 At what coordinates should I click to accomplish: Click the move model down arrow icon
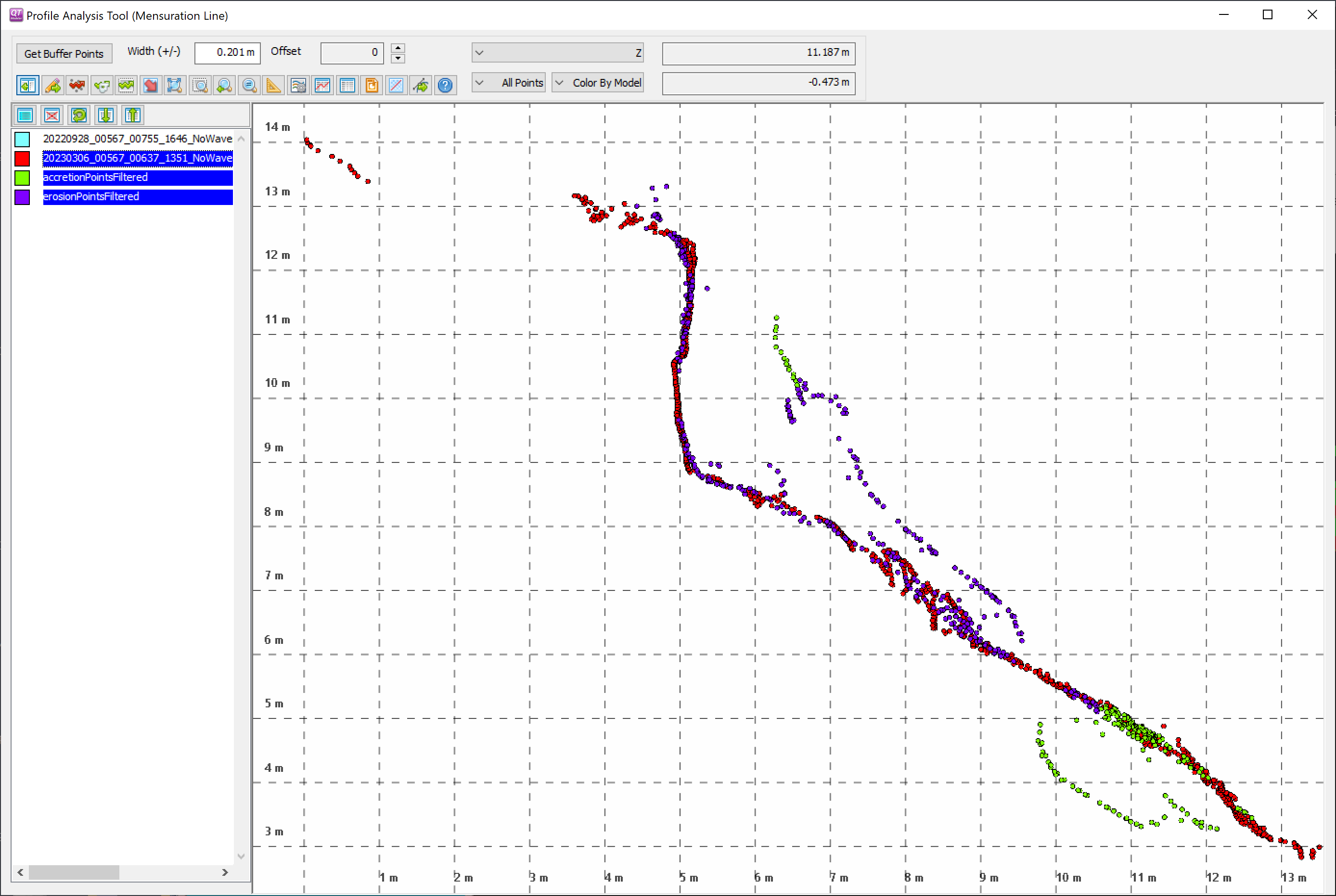click(x=106, y=115)
